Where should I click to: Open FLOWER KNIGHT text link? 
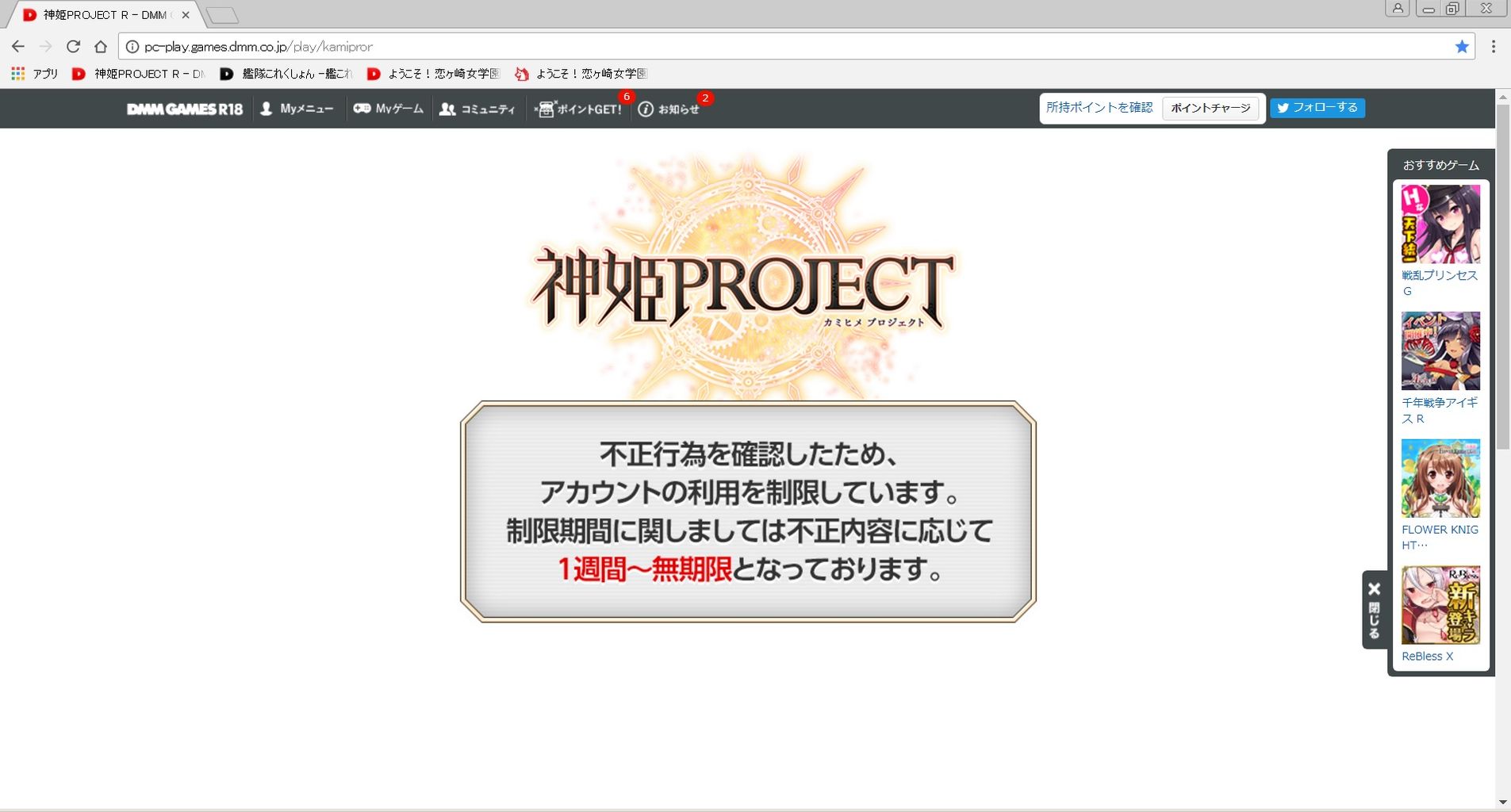coord(1440,537)
